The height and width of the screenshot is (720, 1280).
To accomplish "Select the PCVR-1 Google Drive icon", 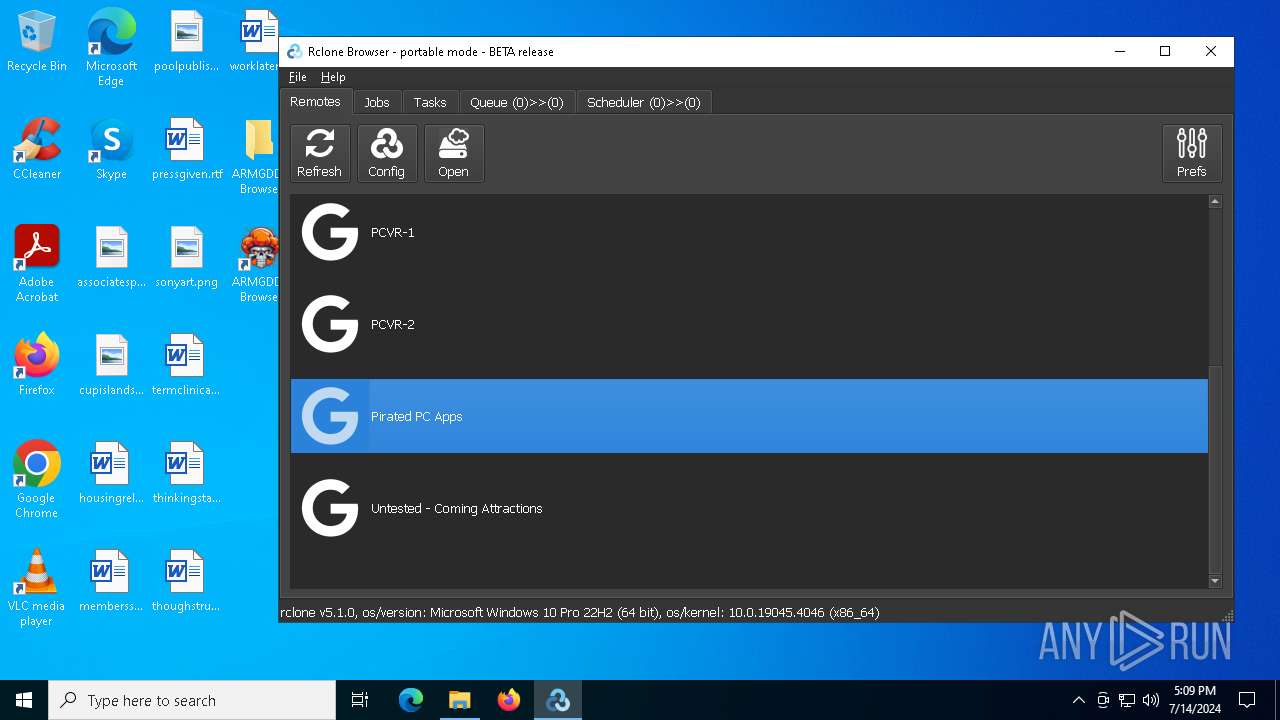I will tap(330, 232).
